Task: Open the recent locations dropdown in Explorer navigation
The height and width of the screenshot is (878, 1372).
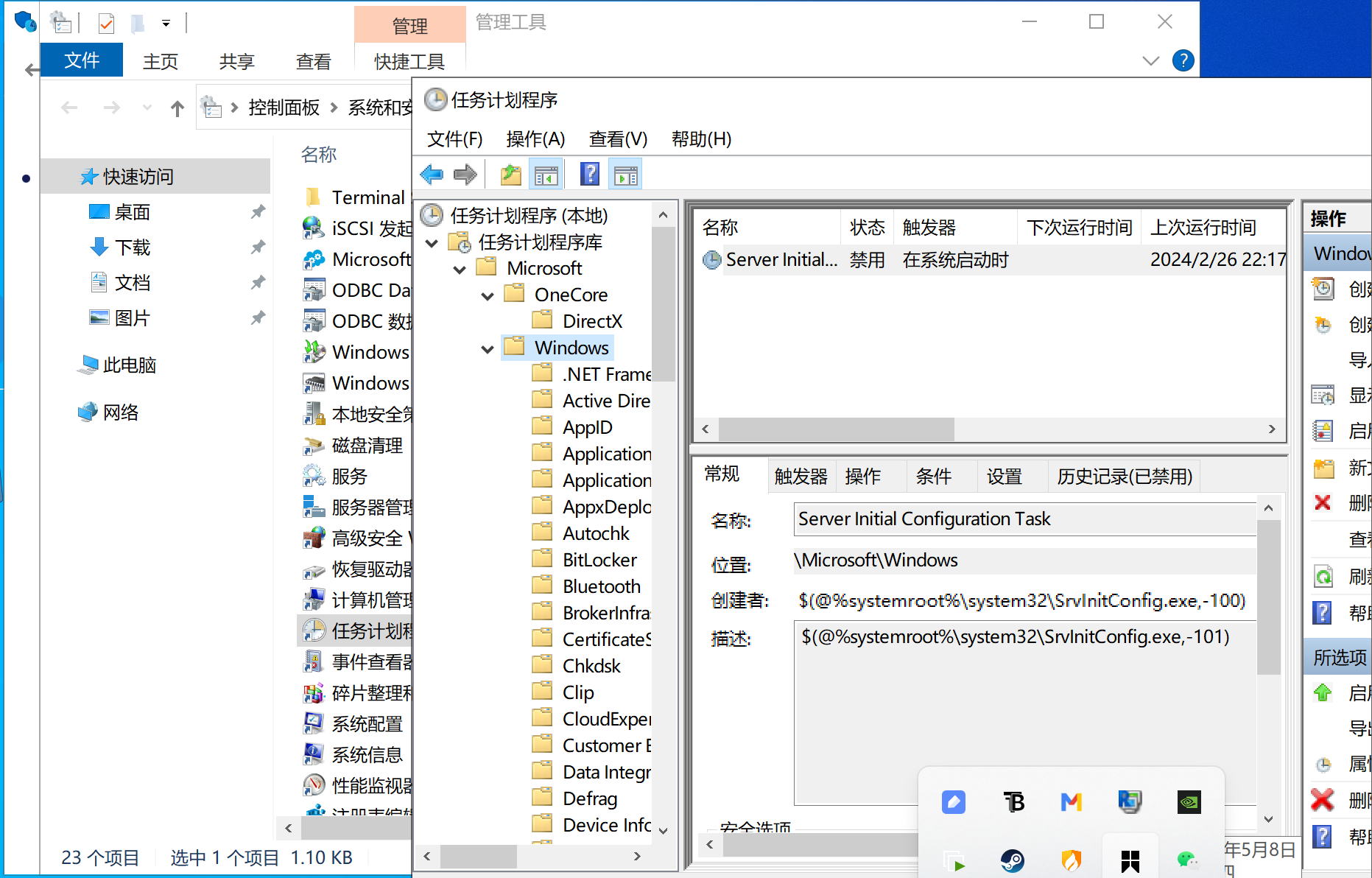Action: 147,108
